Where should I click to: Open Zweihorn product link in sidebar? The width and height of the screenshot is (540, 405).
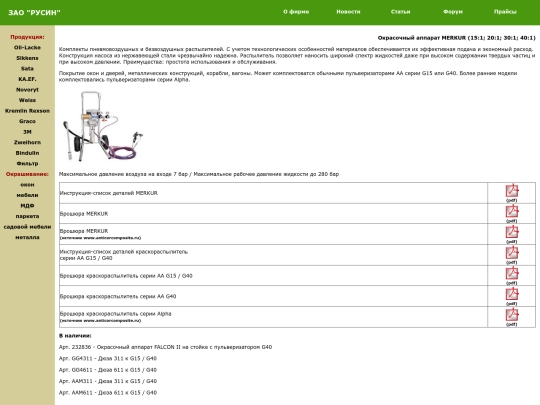(27, 142)
